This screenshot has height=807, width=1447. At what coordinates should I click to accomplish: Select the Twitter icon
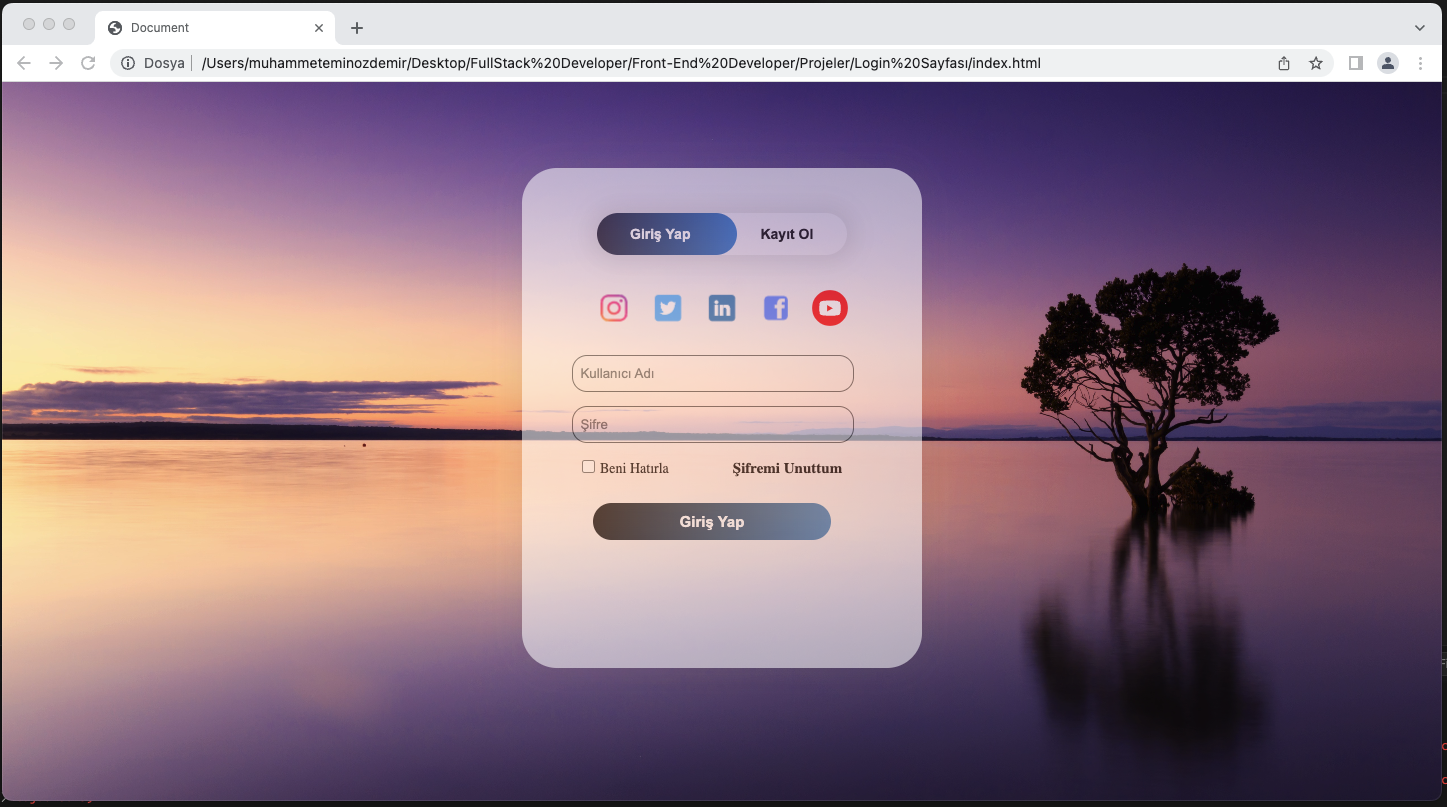click(667, 307)
